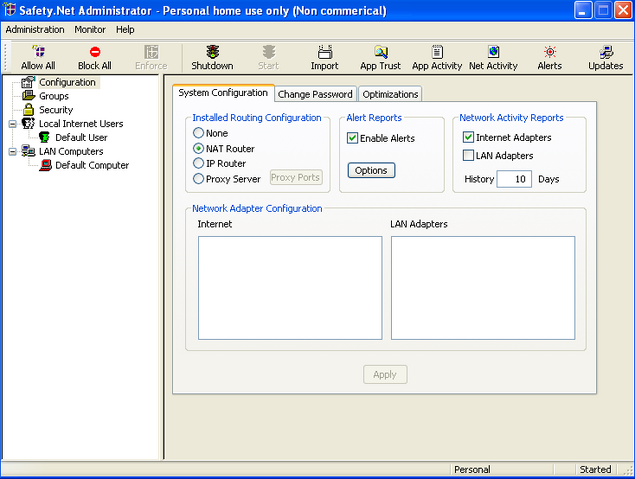
Task: Collapse the LAN Computers tree node
Action: point(13,151)
